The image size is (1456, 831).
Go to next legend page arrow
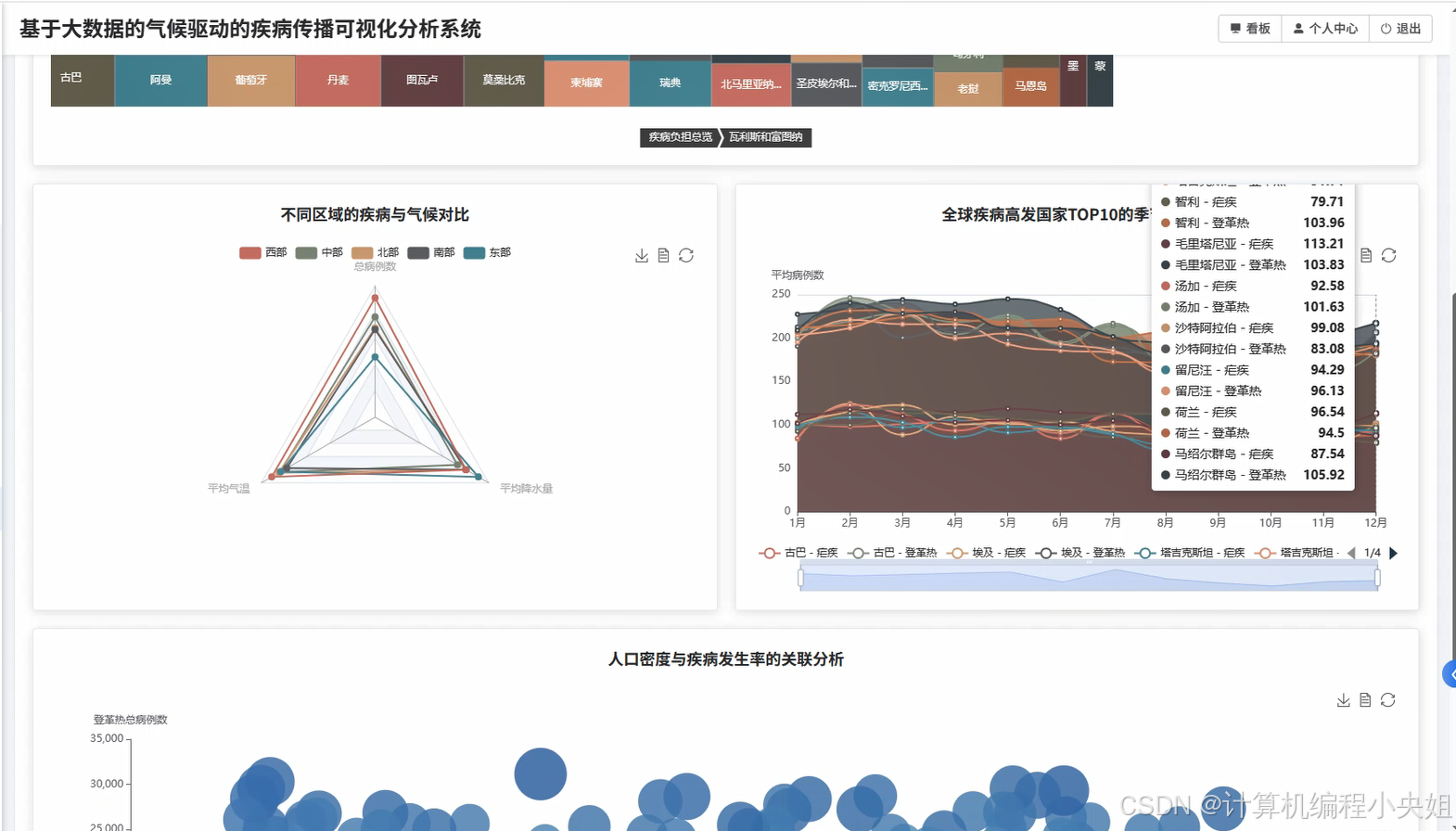pos(1393,553)
